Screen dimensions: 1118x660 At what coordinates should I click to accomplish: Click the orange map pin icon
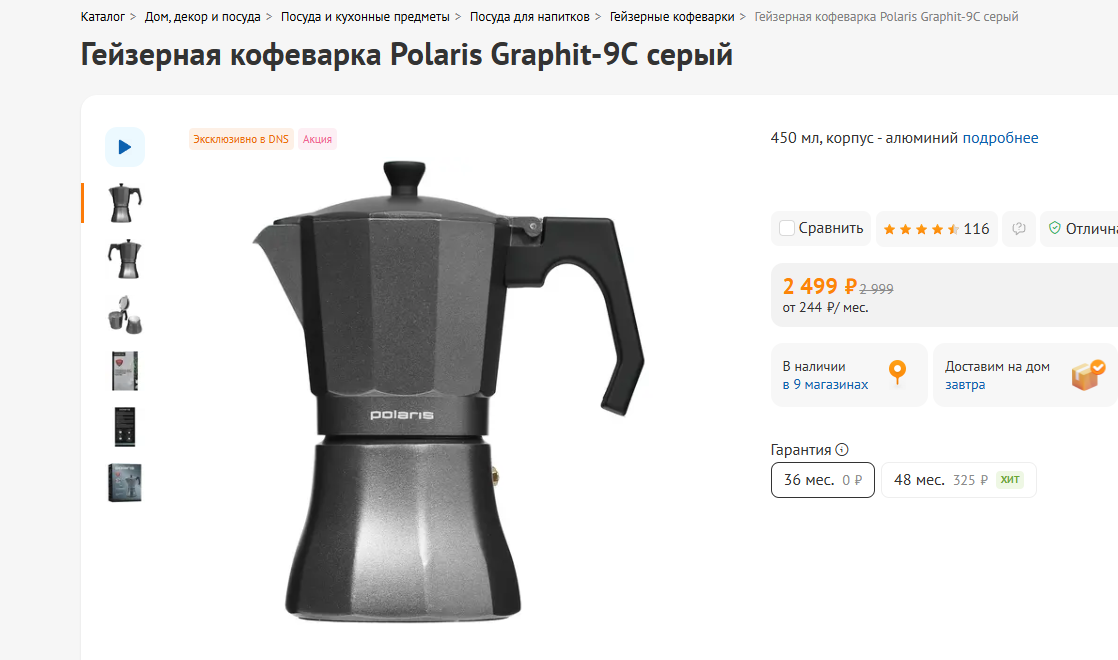pos(898,373)
